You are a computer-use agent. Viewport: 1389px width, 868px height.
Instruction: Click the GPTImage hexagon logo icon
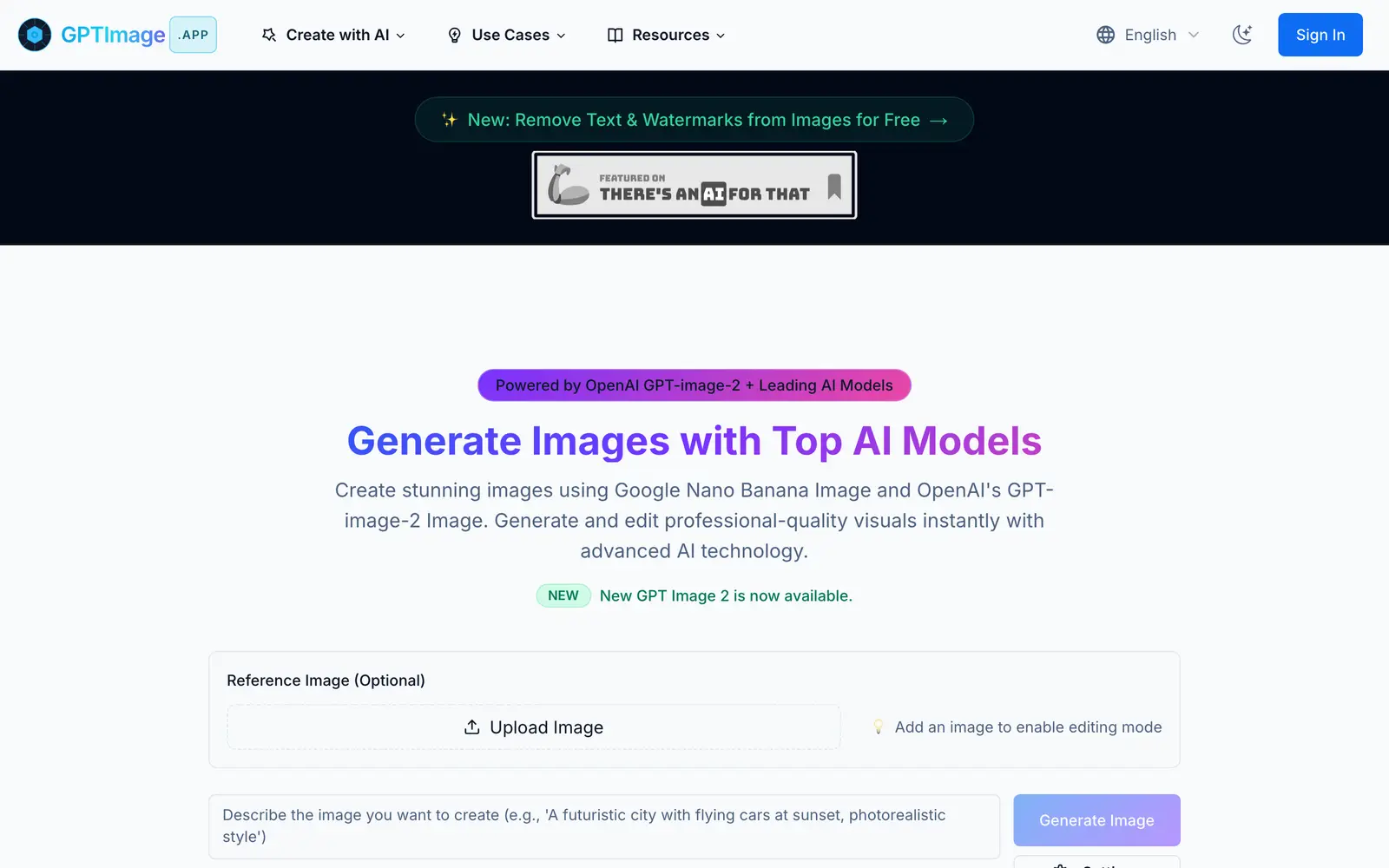click(x=35, y=35)
